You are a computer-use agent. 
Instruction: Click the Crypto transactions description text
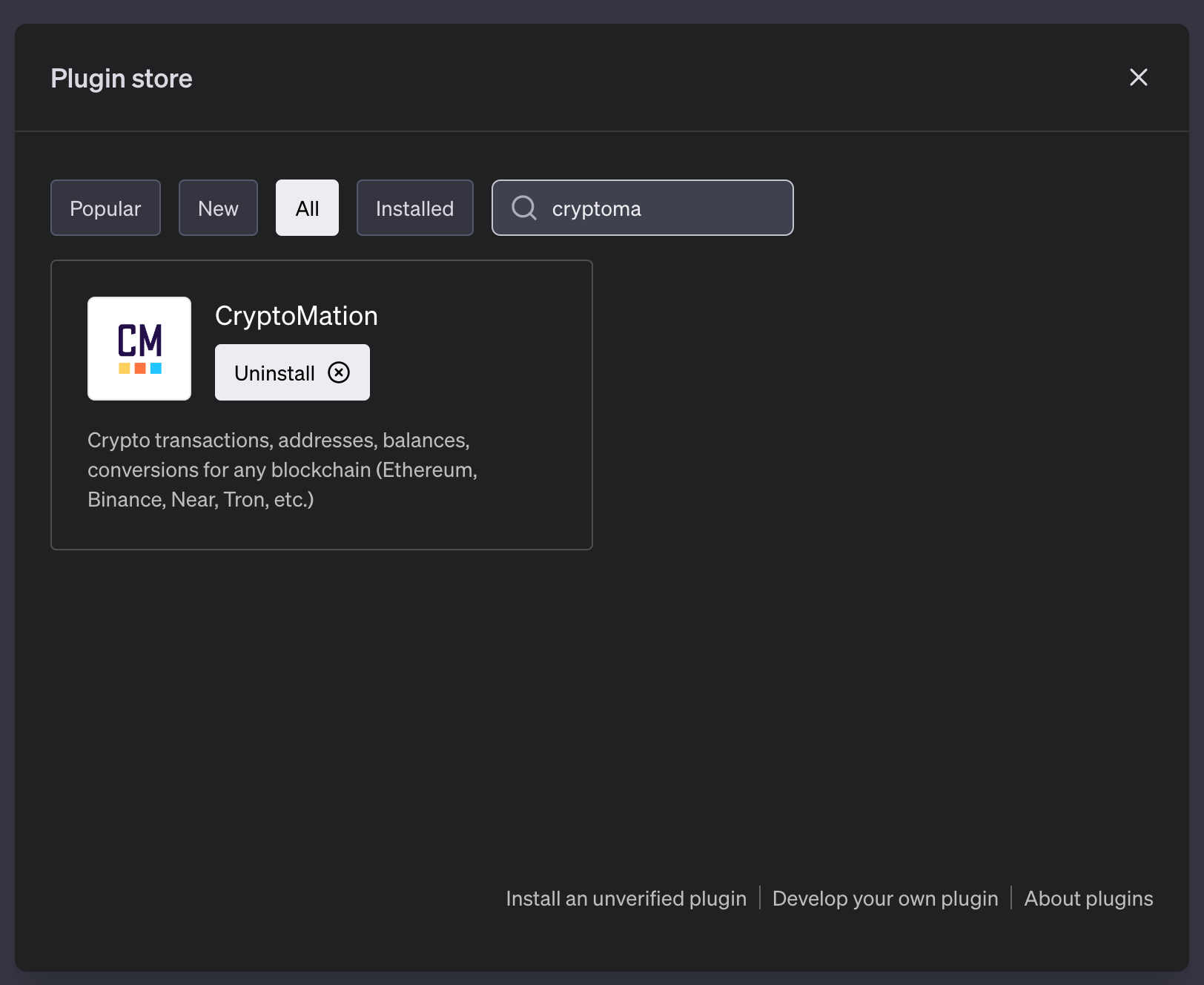282,470
